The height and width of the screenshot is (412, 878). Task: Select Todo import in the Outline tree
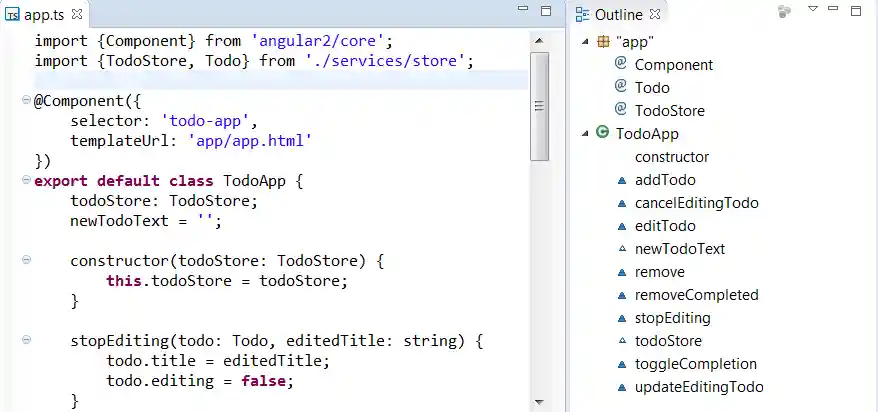click(x=652, y=88)
